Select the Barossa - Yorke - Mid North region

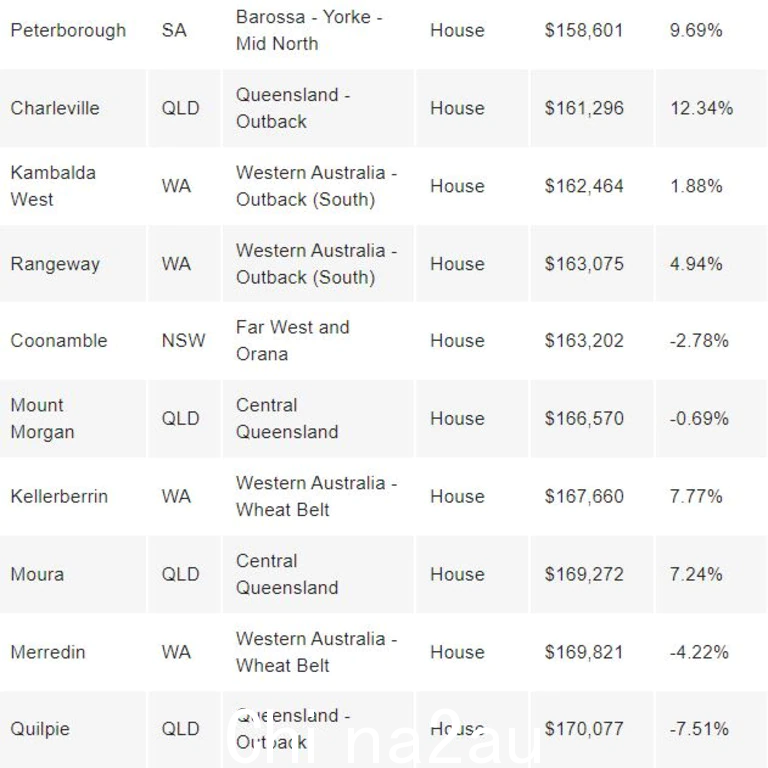(x=309, y=30)
